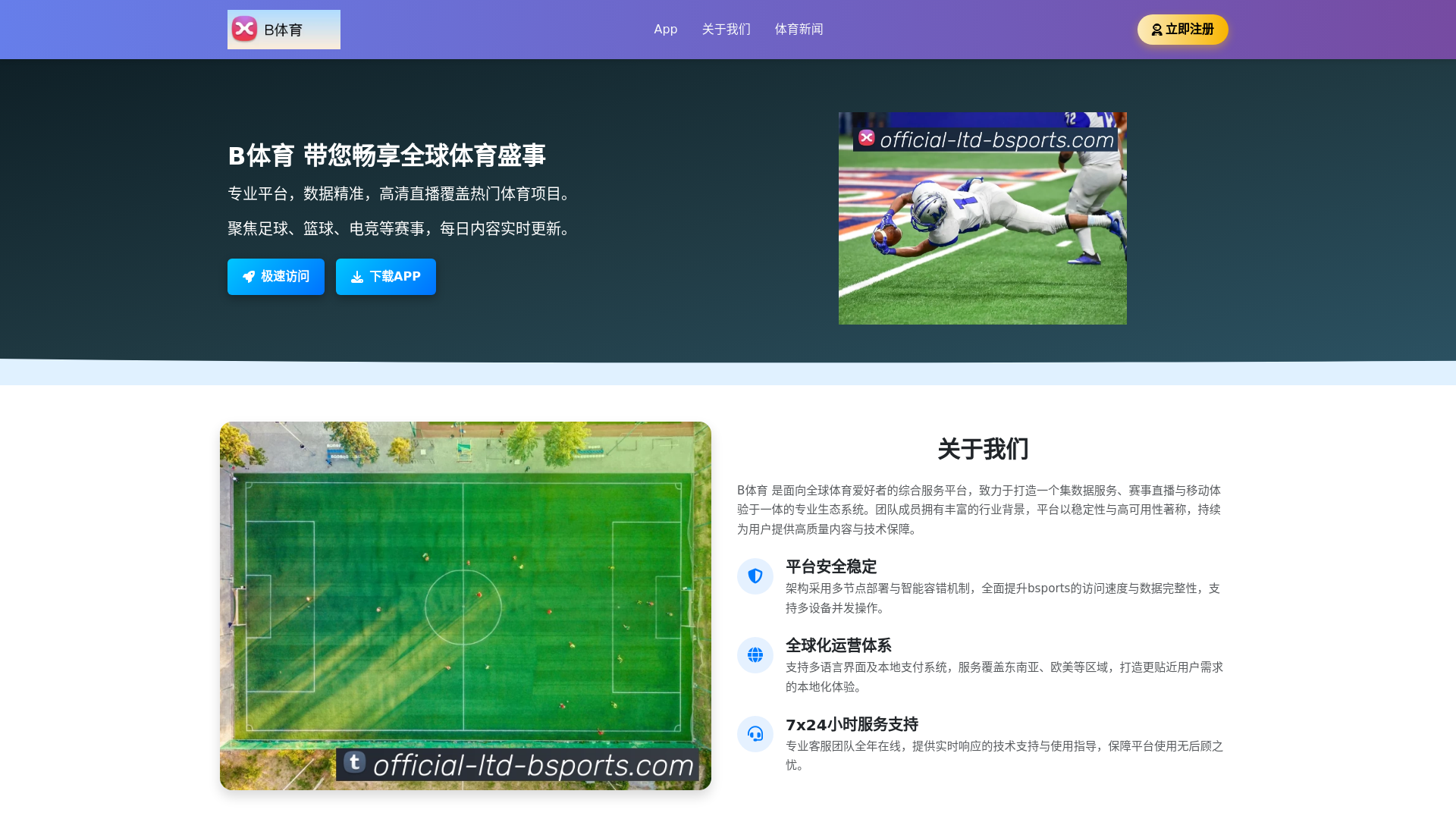Open the App nav link

click(665, 30)
